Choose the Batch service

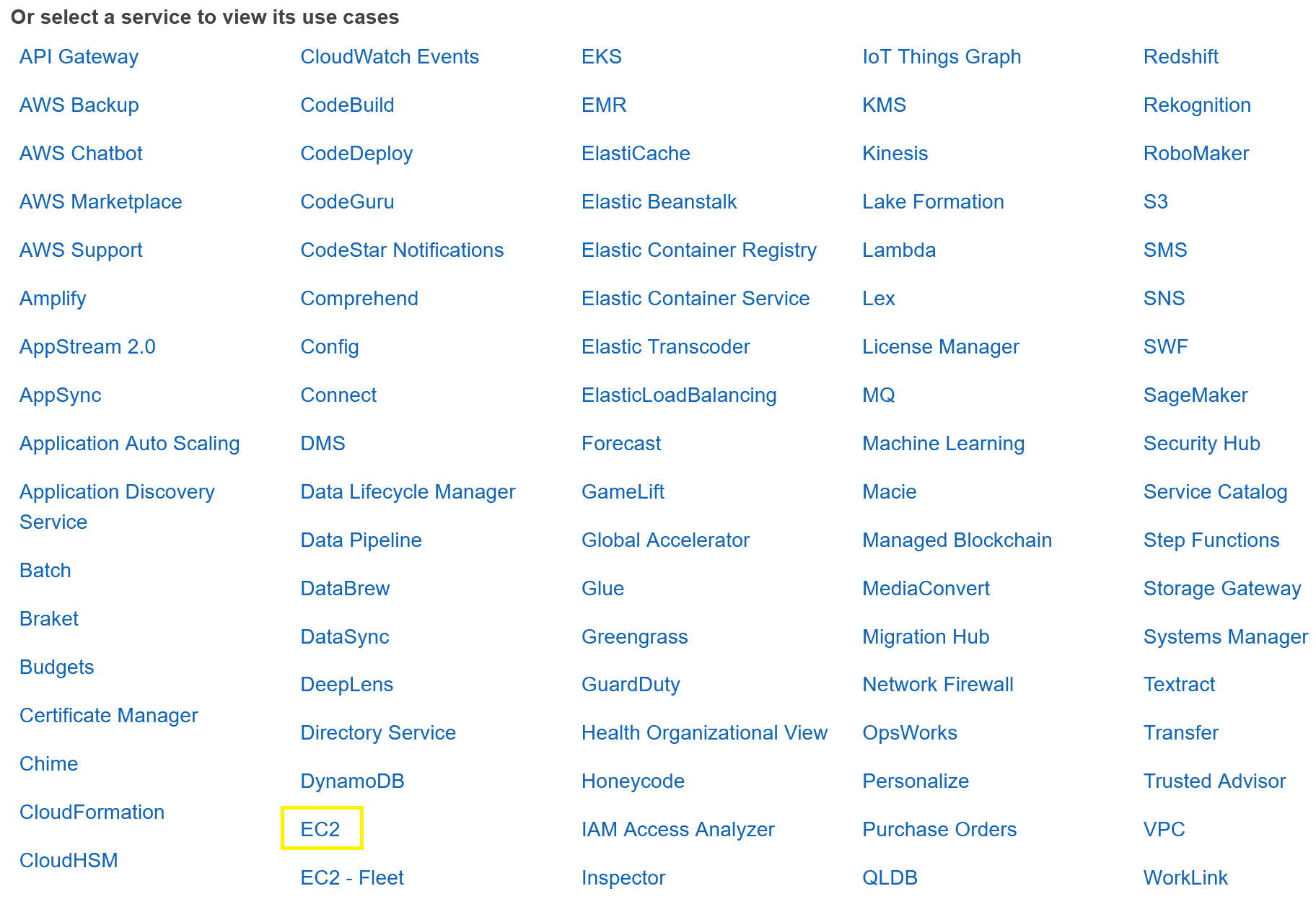pyautogui.click(x=45, y=571)
